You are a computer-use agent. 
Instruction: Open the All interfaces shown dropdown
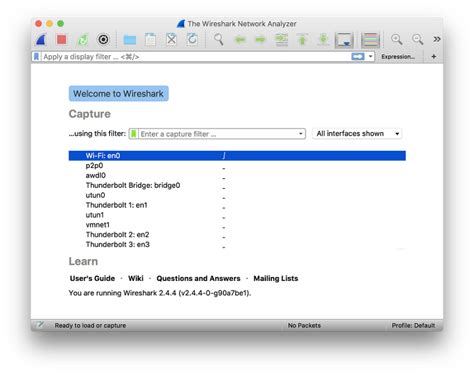[357, 134]
